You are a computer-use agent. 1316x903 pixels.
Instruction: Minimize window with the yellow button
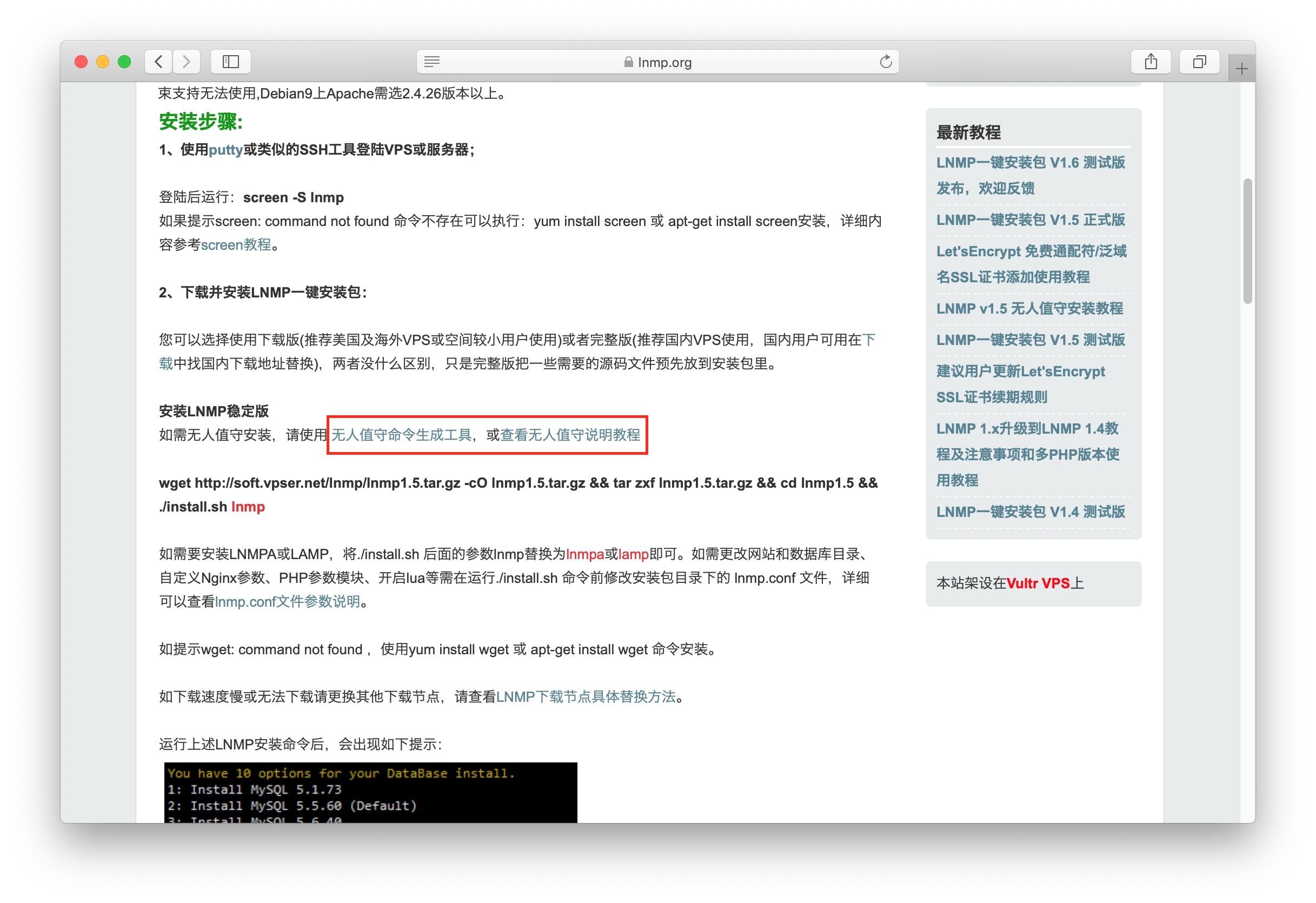point(103,62)
